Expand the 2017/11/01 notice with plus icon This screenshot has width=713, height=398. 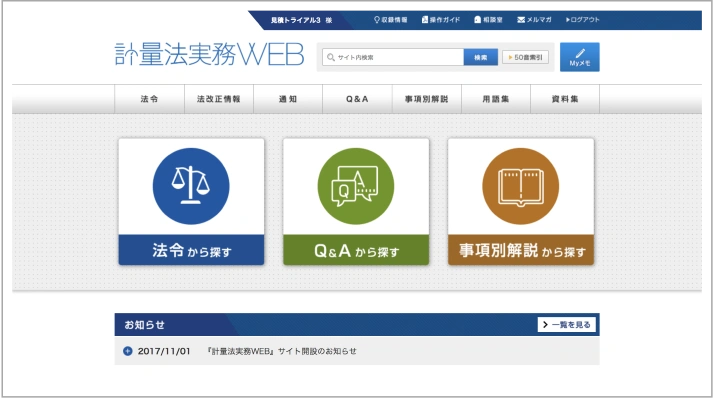(x=128, y=351)
